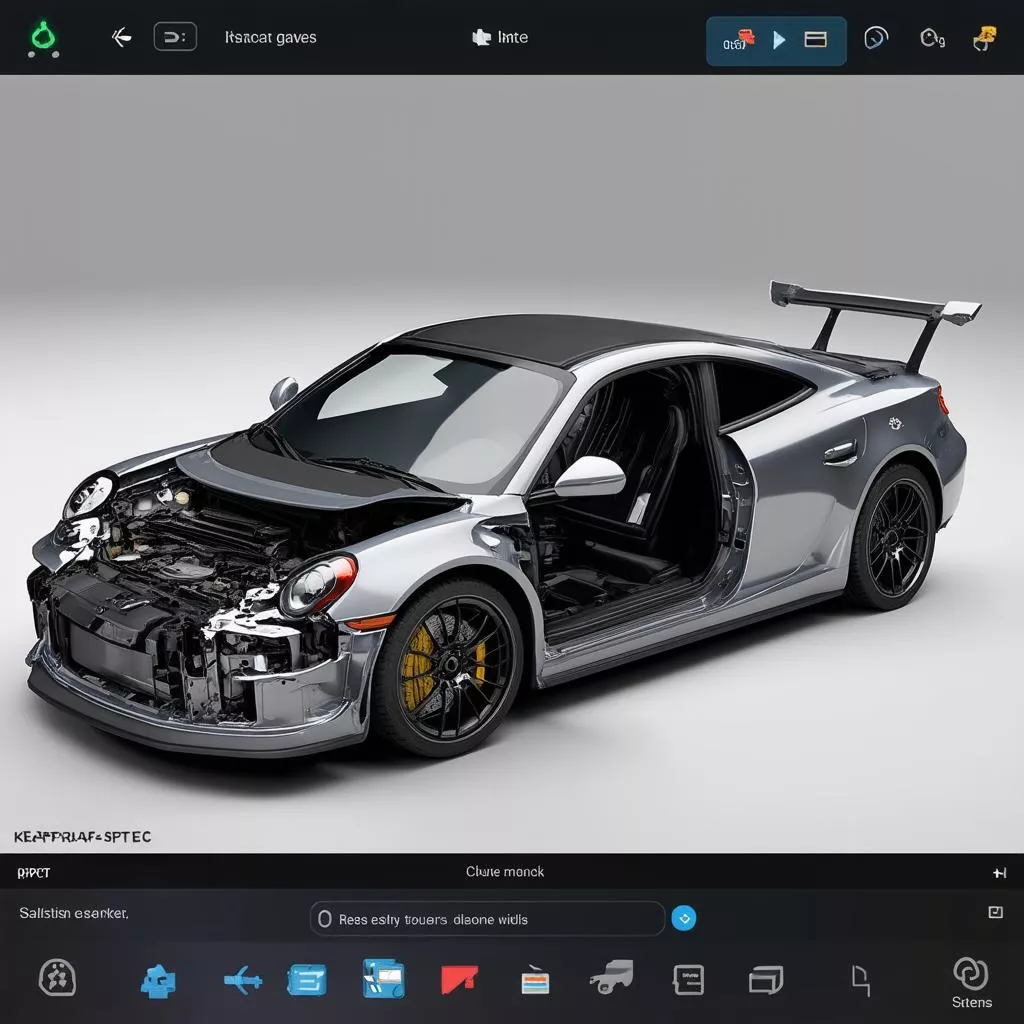This screenshot has height=1024, width=1024.
Task: Click the bookmark outline icon
Action: (860, 978)
